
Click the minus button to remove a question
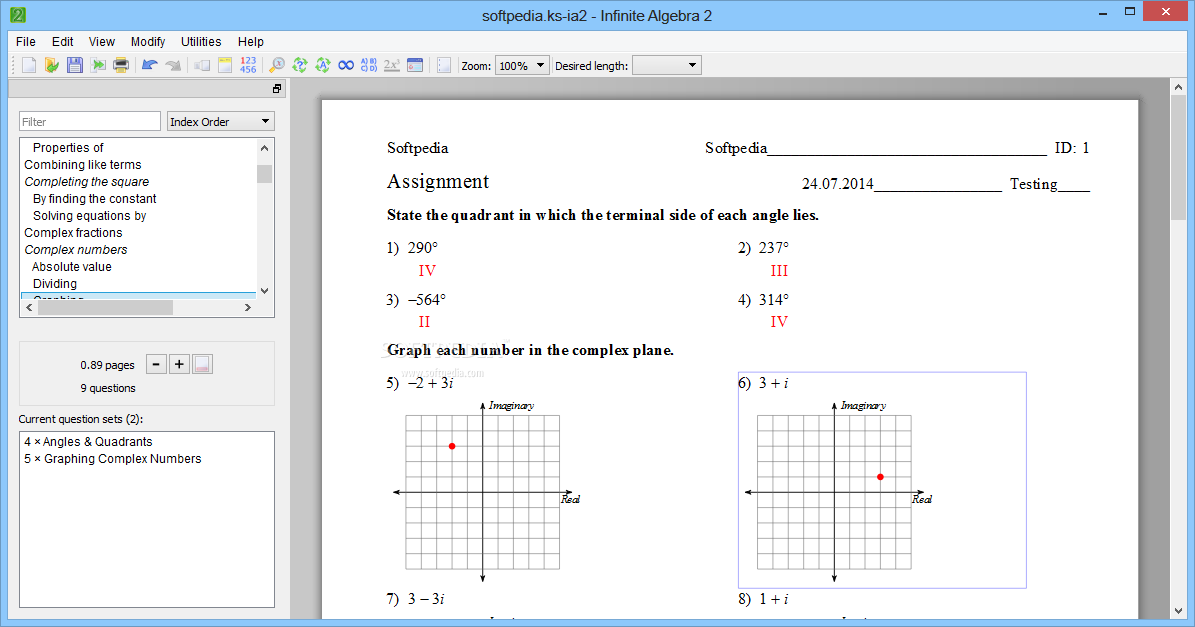156,364
